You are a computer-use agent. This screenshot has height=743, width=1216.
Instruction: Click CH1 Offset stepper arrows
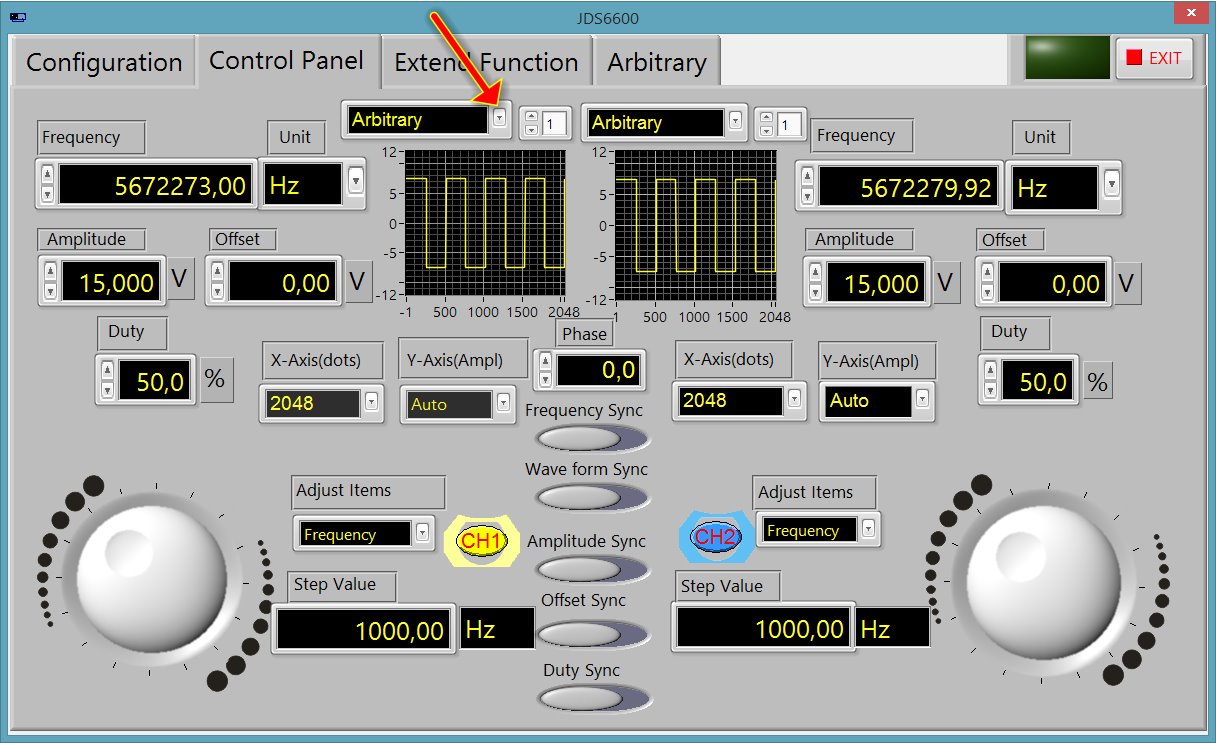217,282
